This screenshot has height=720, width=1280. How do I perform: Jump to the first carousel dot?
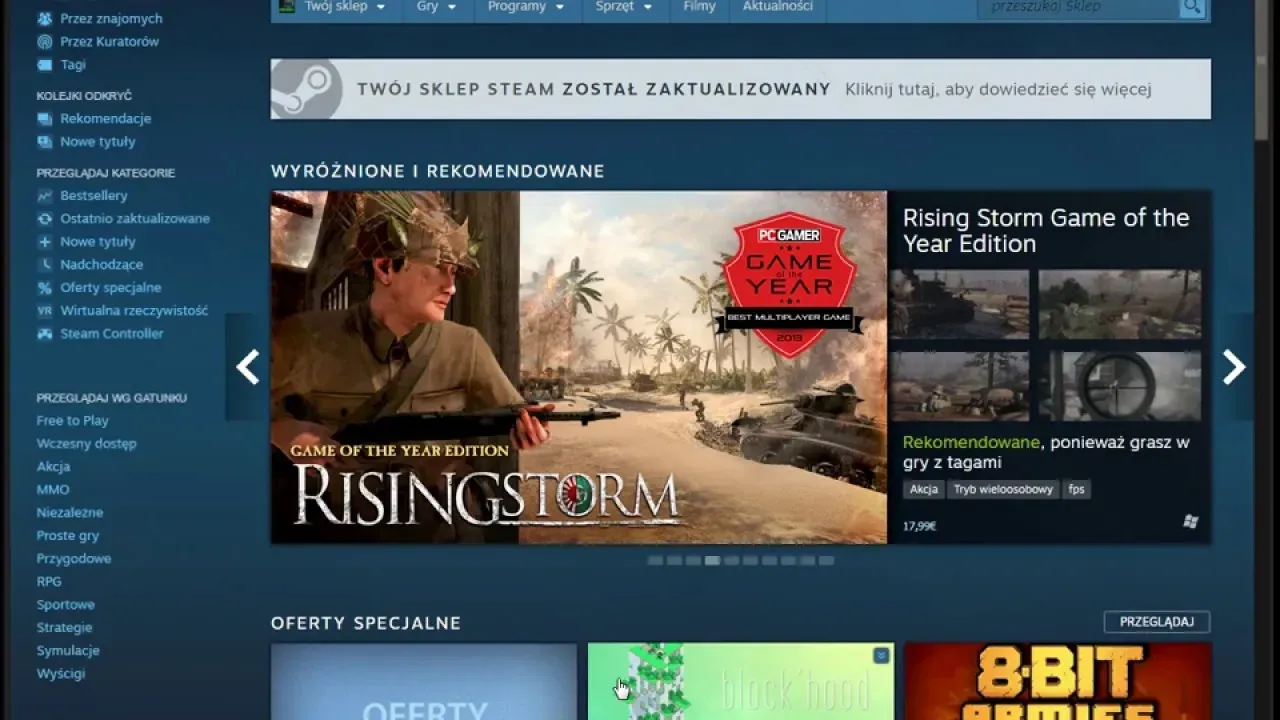[x=655, y=561]
